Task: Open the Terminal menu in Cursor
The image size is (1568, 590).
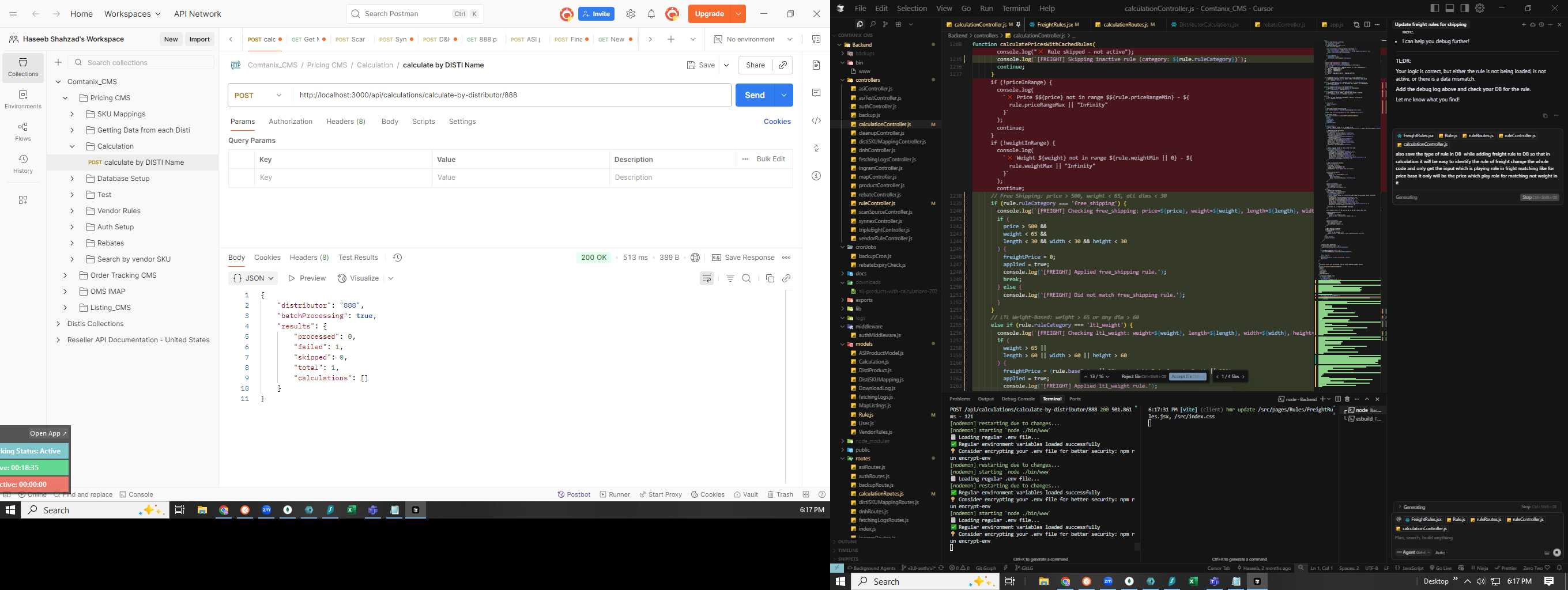Action: click(x=1016, y=9)
